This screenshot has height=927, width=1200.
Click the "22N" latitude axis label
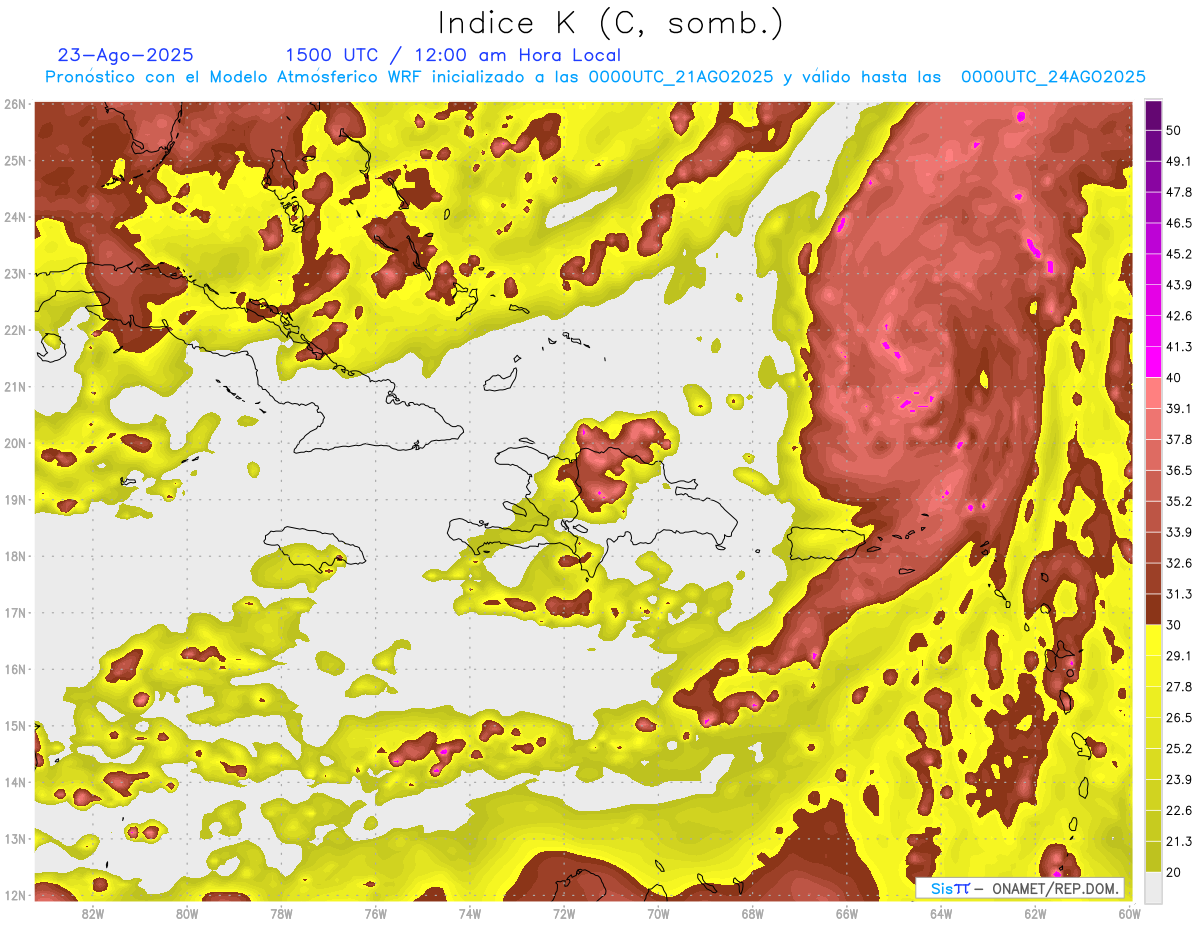point(15,330)
